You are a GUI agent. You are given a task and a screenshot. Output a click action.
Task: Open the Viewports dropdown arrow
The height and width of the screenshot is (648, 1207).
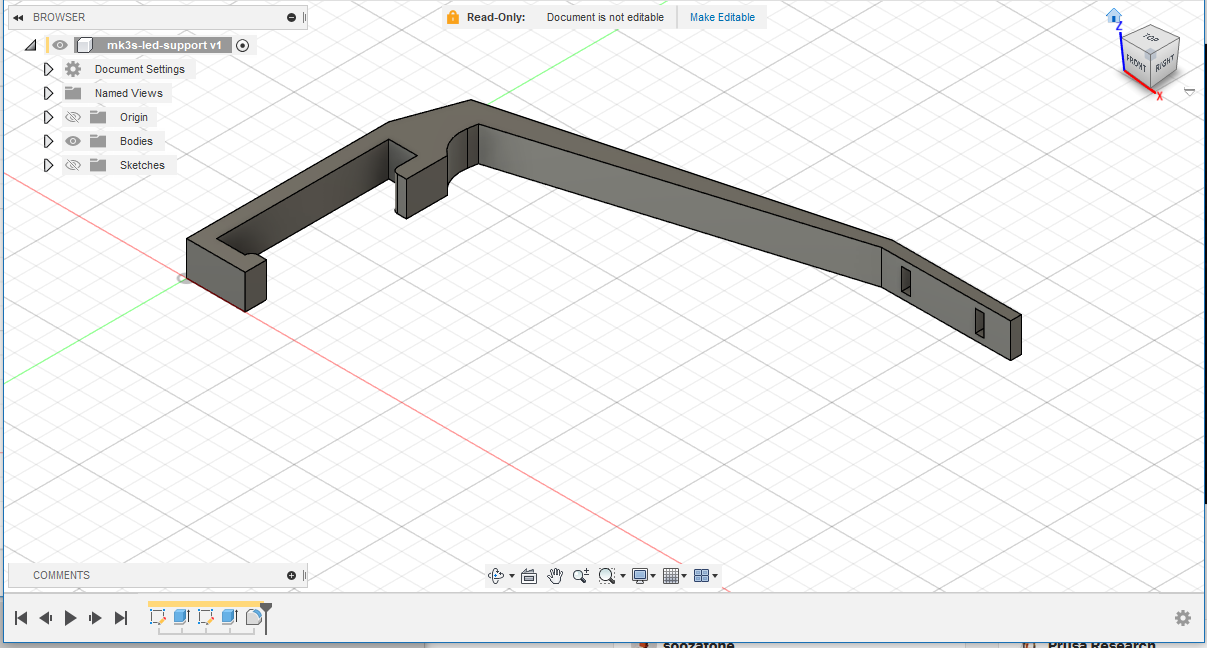coord(715,576)
